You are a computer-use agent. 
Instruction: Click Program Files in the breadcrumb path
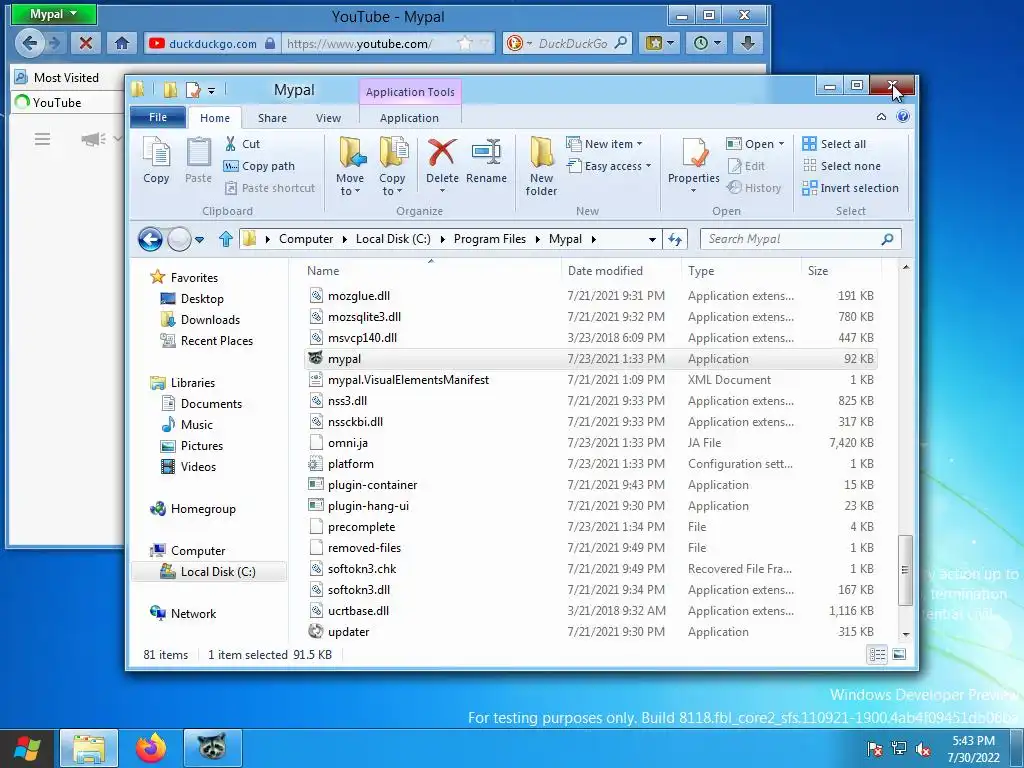pos(490,239)
